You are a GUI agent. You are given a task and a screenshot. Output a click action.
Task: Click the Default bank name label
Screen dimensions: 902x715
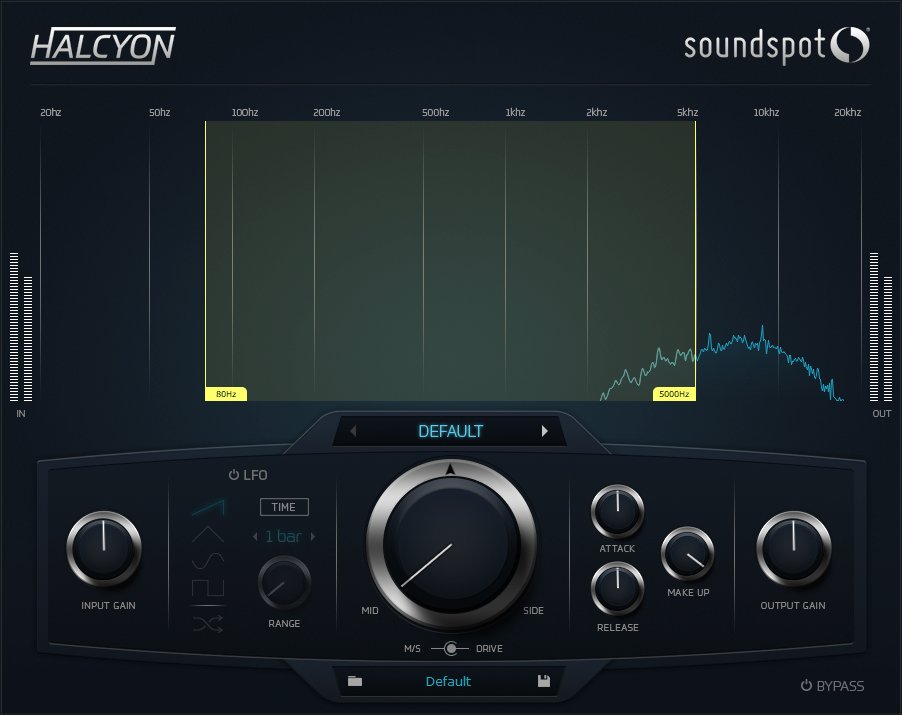pos(448,682)
